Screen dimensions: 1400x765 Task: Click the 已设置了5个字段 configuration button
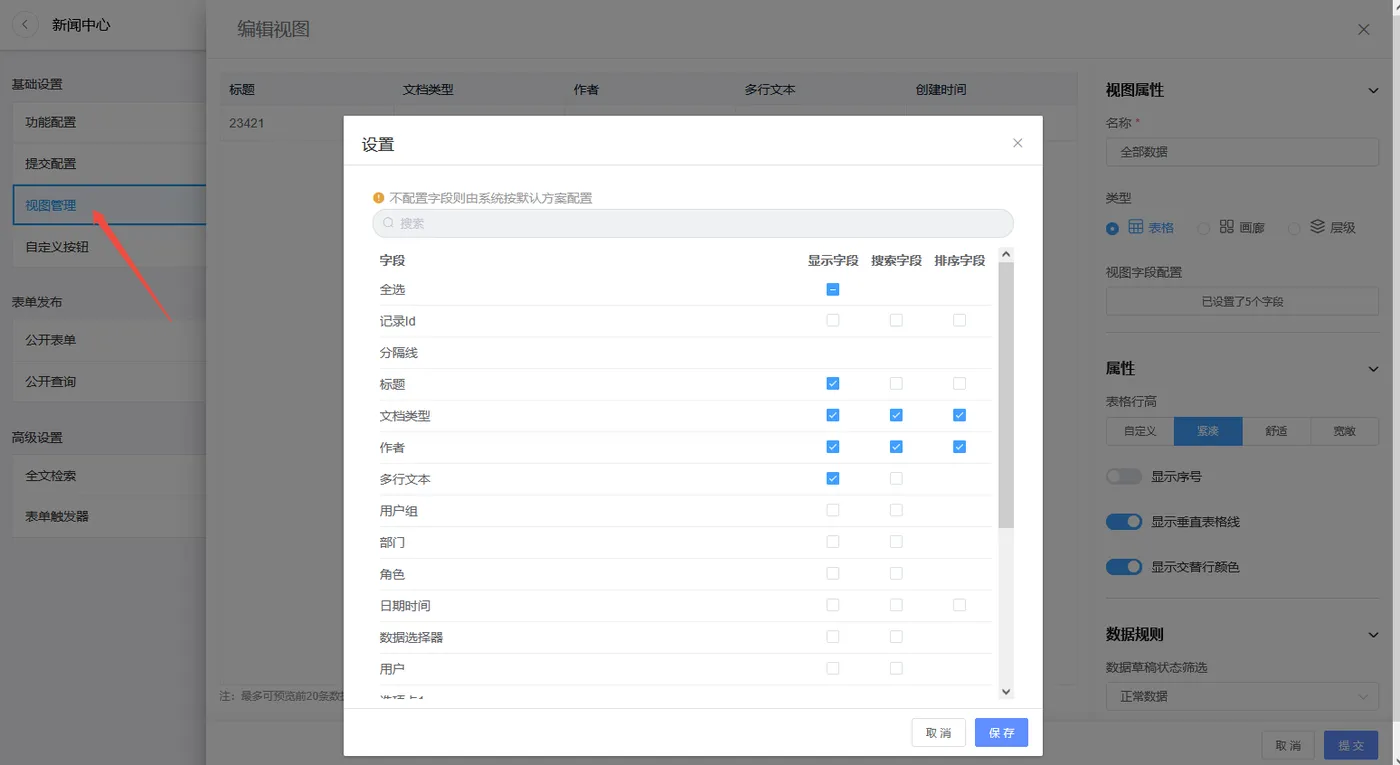(x=1241, y=300)
